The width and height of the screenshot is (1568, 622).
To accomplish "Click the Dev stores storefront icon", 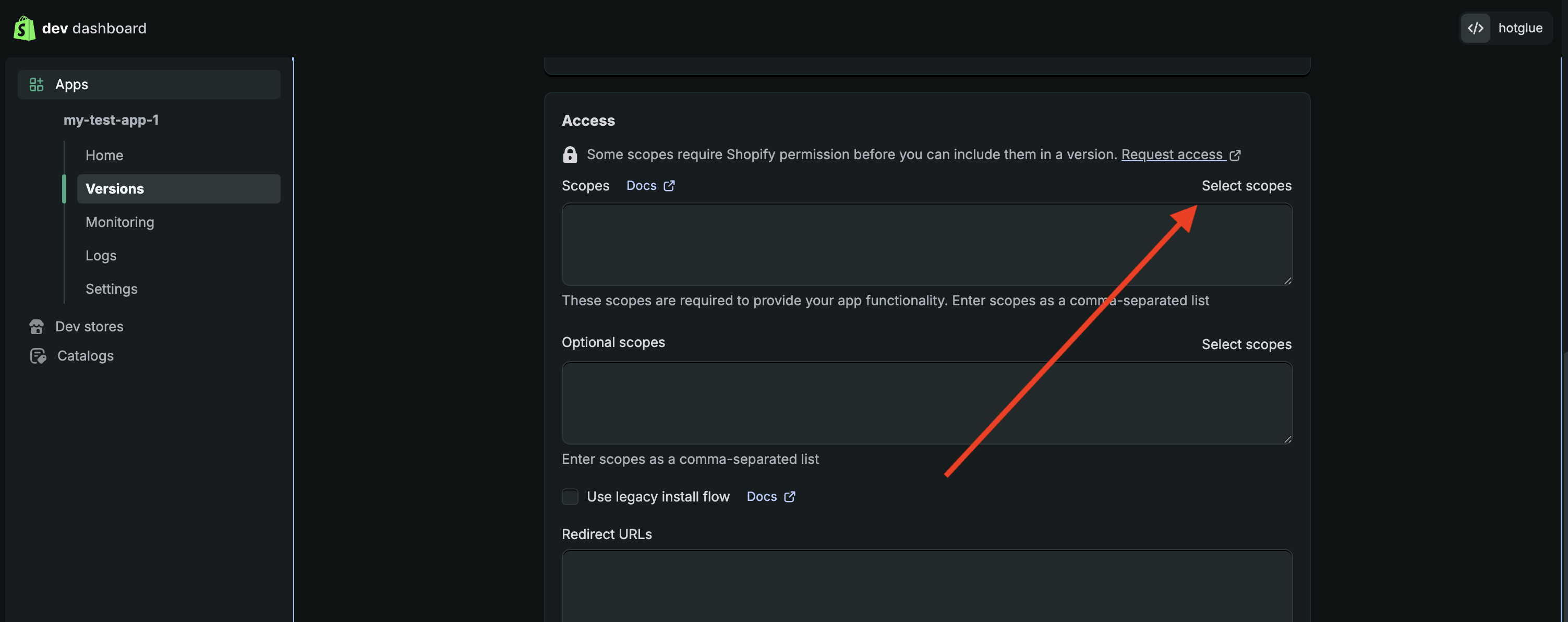I will pos(37,327).
